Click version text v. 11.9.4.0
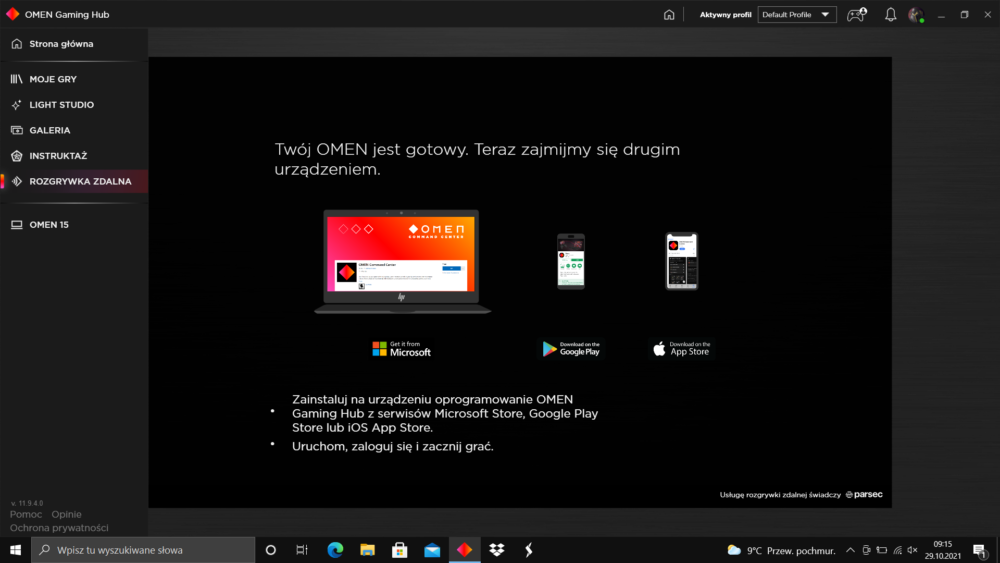 click(27, 503)
